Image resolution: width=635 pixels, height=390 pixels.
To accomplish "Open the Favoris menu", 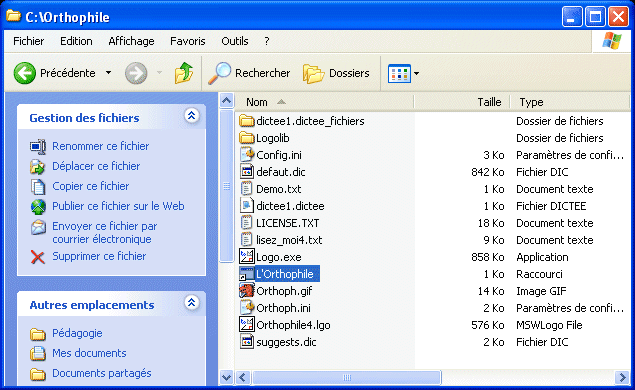I will (188, 41).
